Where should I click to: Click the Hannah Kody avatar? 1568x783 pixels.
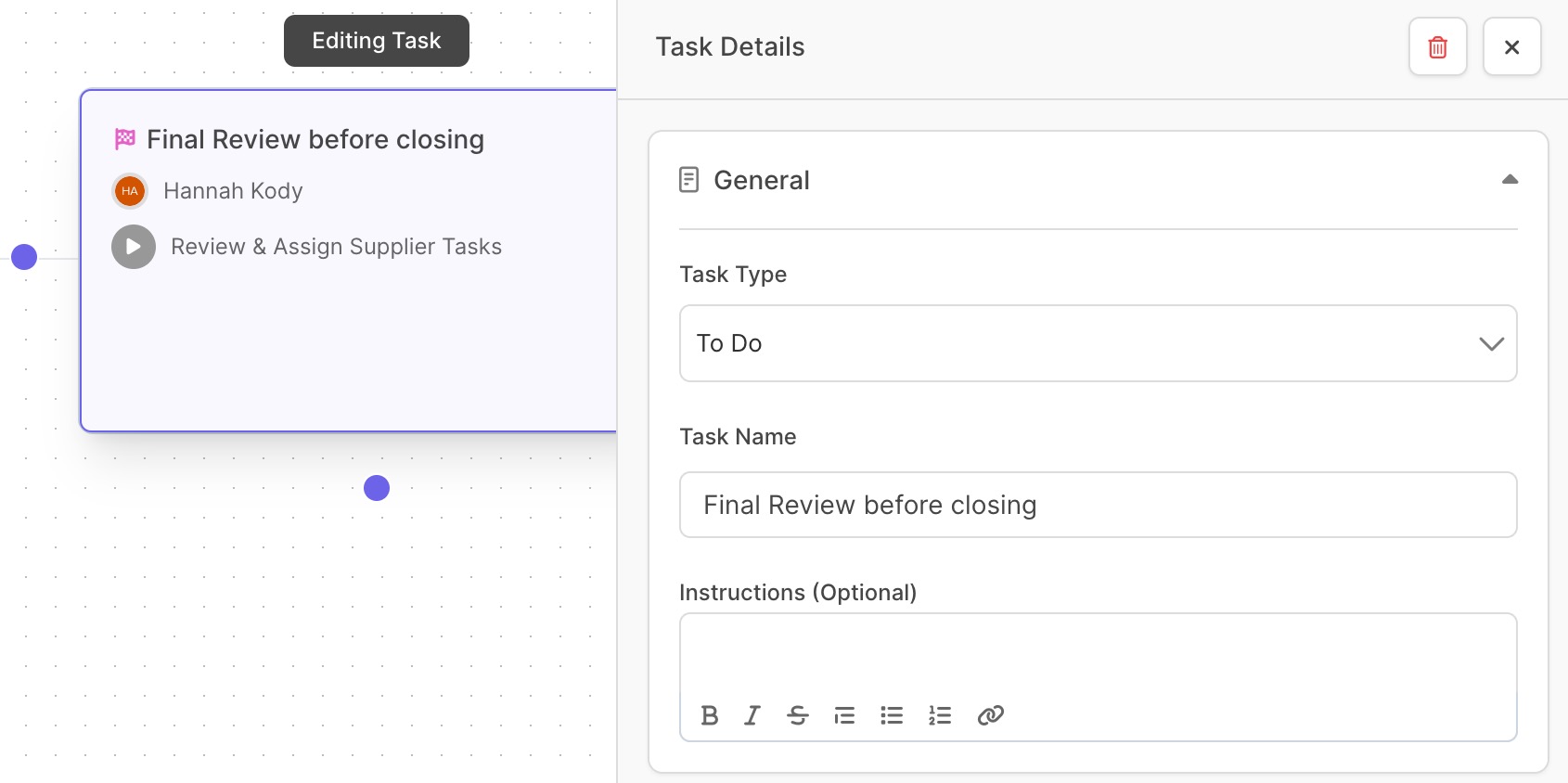[x=130, y=191]
